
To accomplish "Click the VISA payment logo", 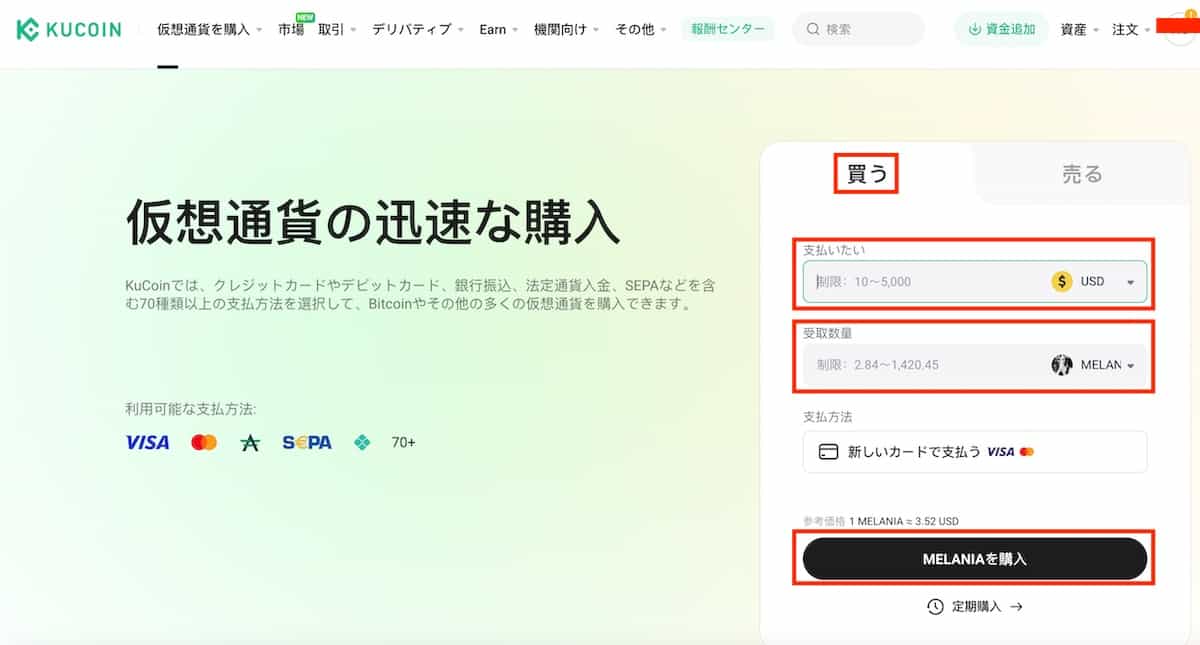I will [147, 442].
